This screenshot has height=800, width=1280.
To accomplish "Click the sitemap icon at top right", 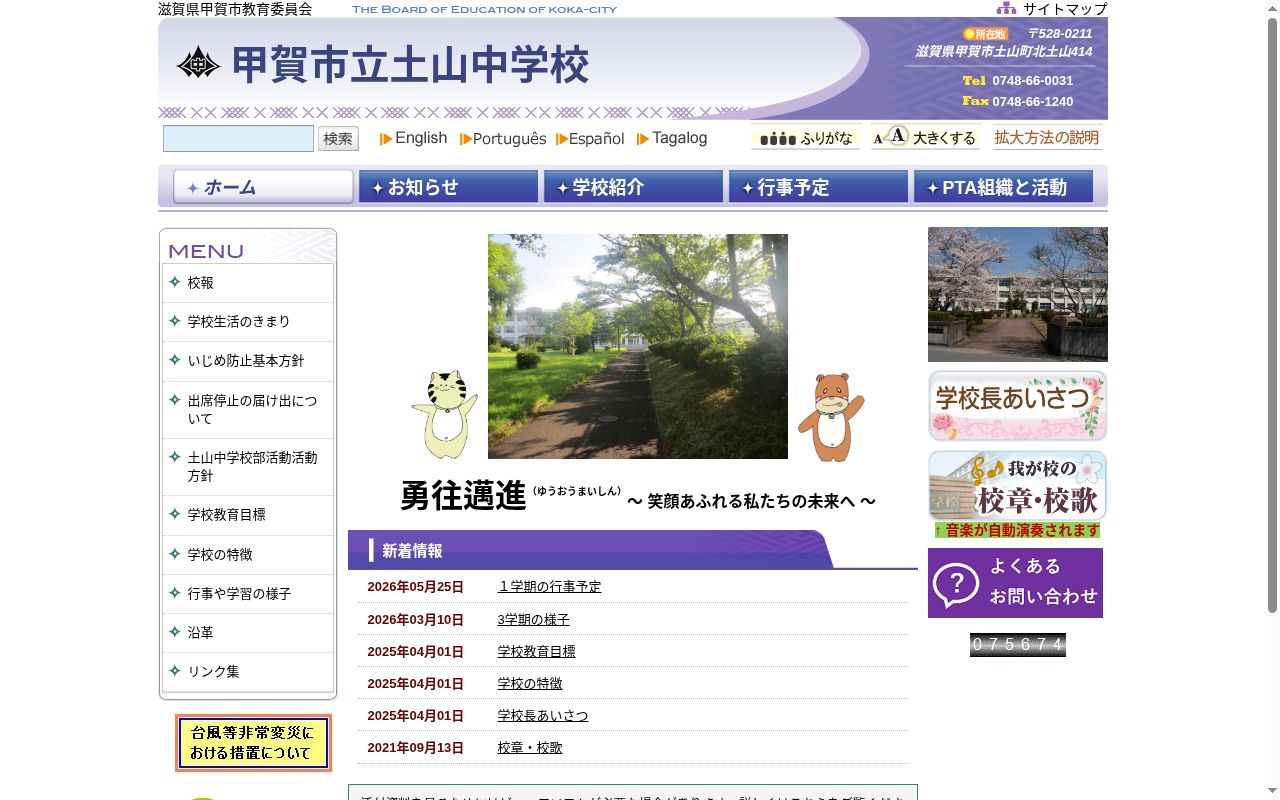I will point(1006,8).
